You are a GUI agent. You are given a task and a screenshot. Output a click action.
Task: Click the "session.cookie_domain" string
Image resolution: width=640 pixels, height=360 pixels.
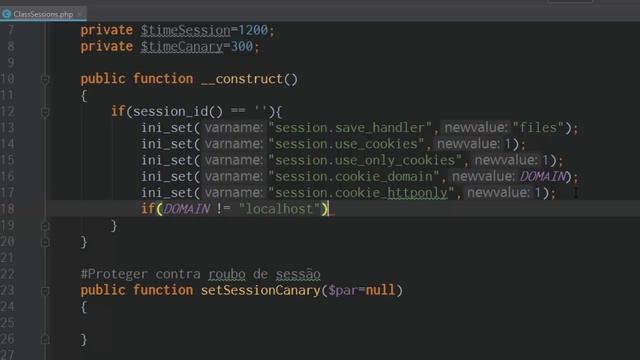coord(353,176)
